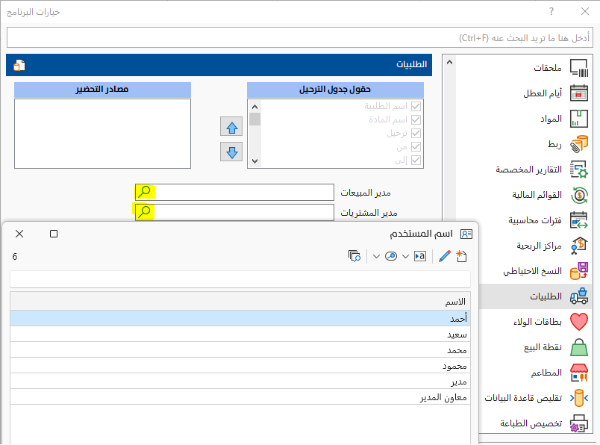Toggle the اسم الطلبية checkbox
This screenshot has width=600, height=445.
coord(416,106)
